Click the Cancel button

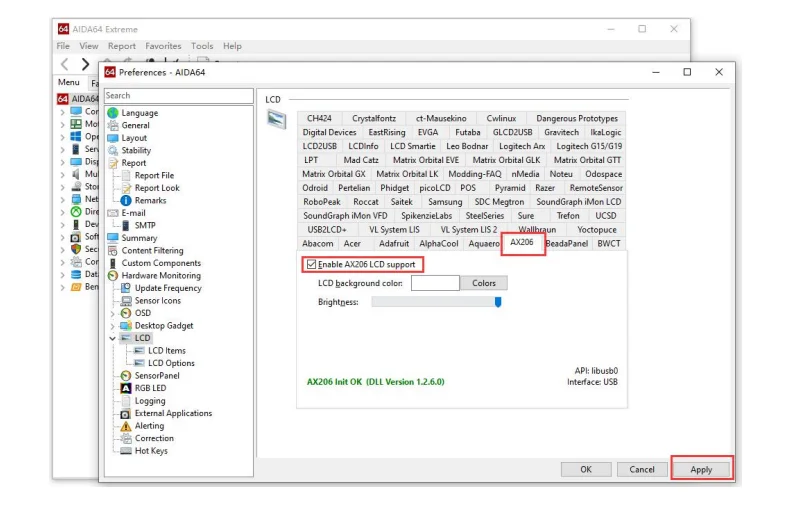click(642, 469)
